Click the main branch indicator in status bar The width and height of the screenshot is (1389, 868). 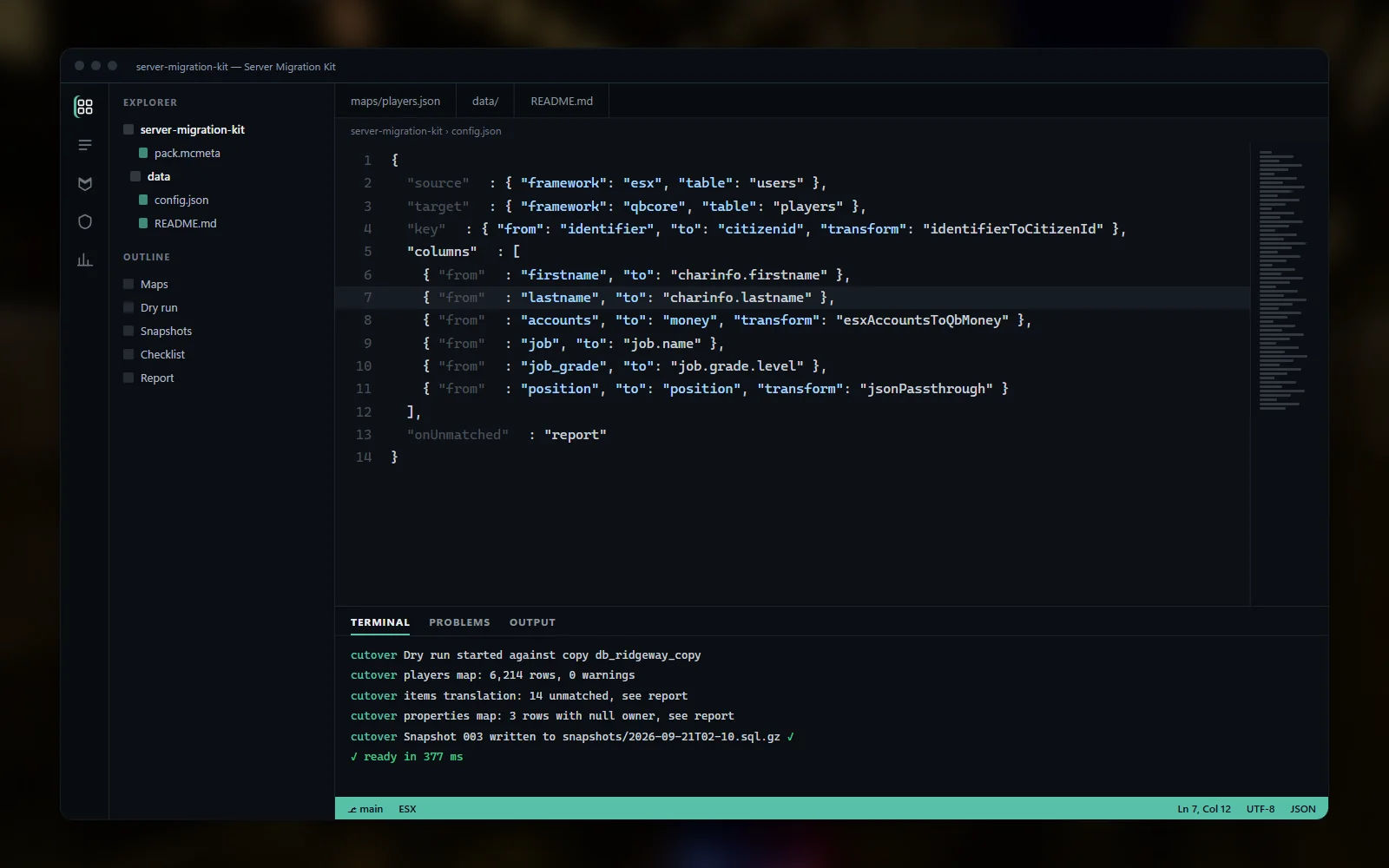(365, 809)
